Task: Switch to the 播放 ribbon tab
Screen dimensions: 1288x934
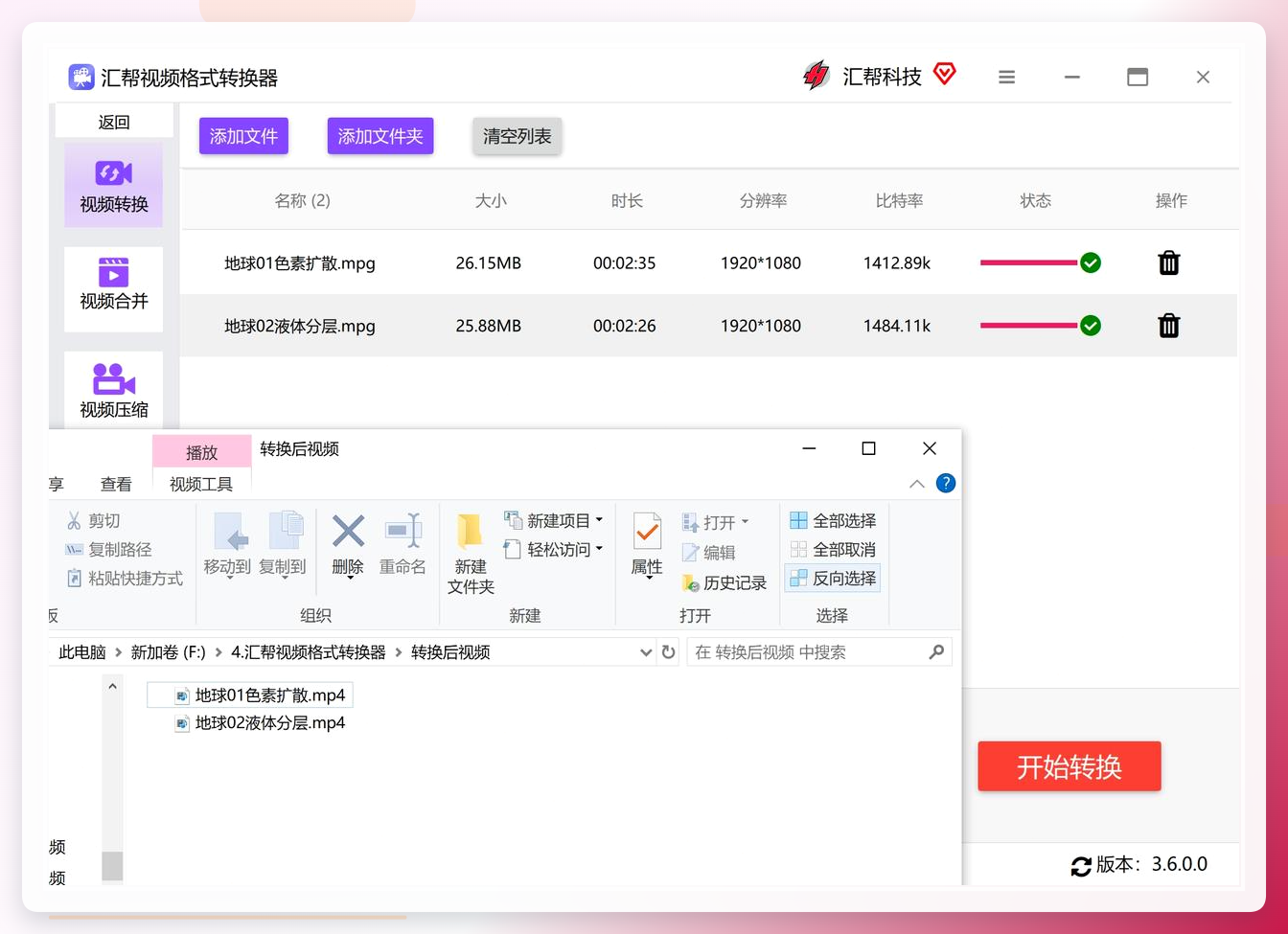Action: 201,452
